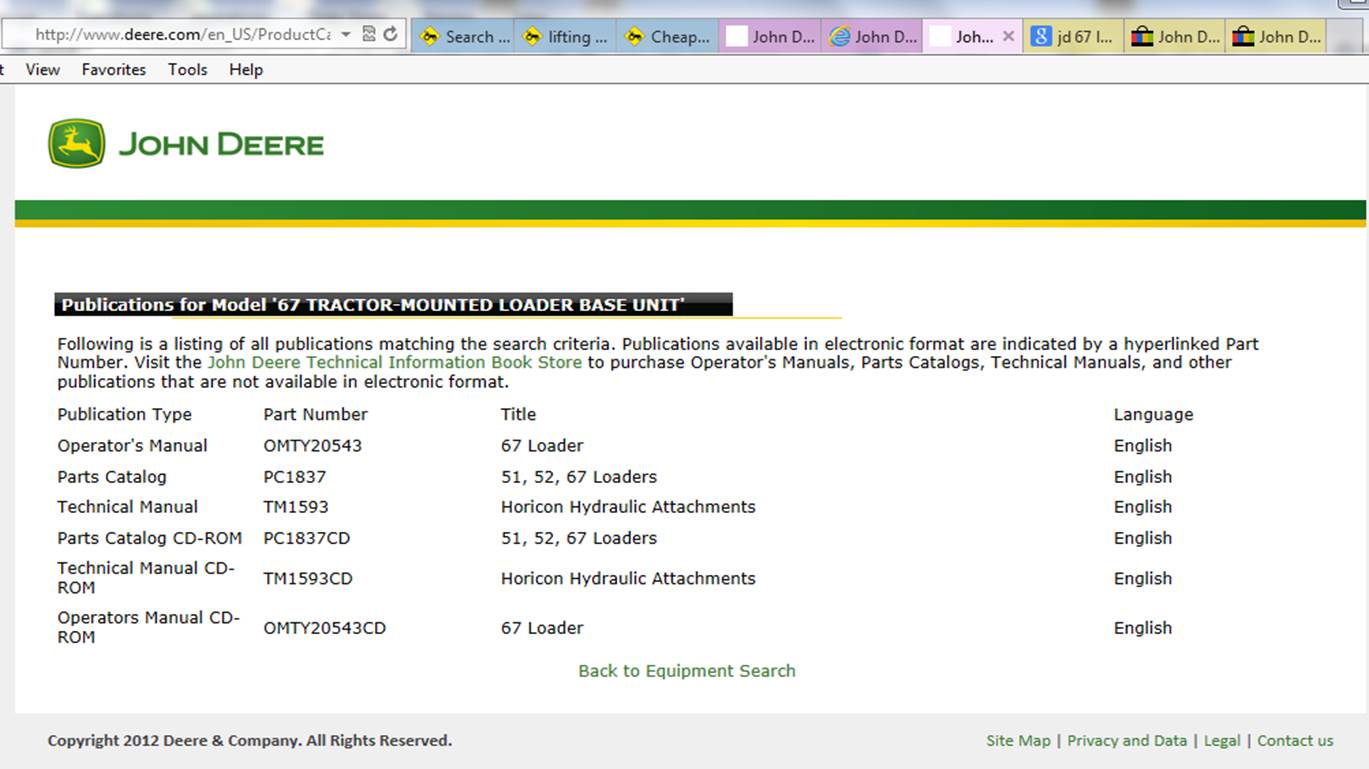Open the Tools menu
Viewport: 1369px width, 769px height.
pyautogui.click(x=187, y=69)
